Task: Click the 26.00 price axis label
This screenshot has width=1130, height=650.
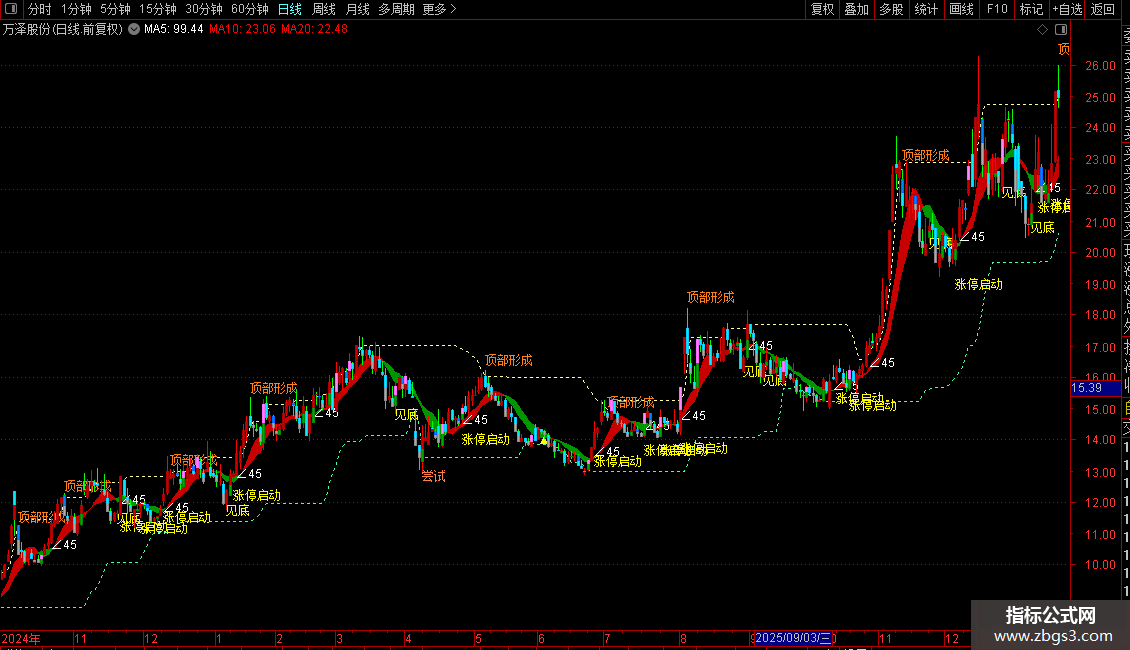Action: pos(1100,66)
